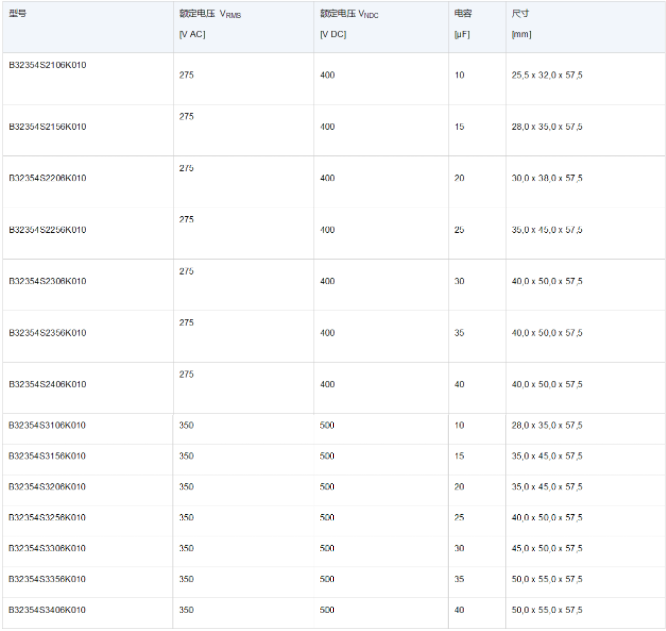This screenshot has height=631, width=666.
Task: Open the B32354S2156K010 part link
Action: click(47, 127)
